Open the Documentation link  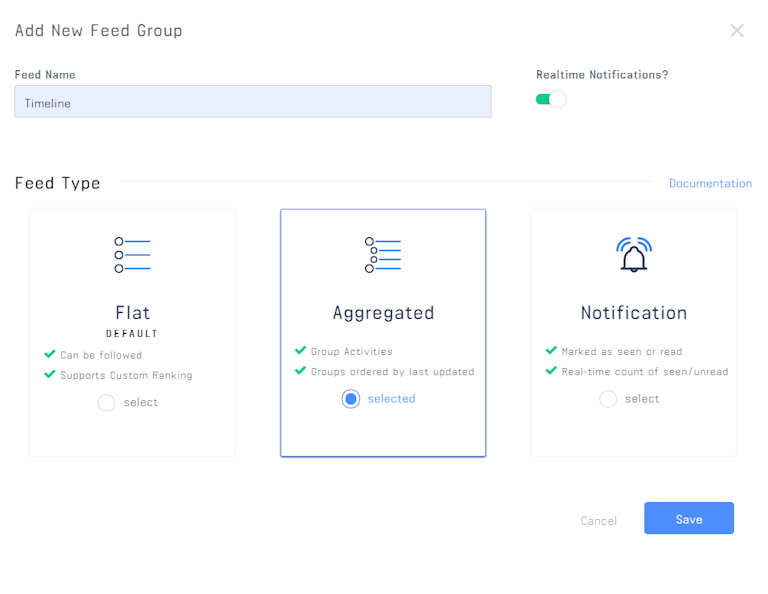point(710,183)
